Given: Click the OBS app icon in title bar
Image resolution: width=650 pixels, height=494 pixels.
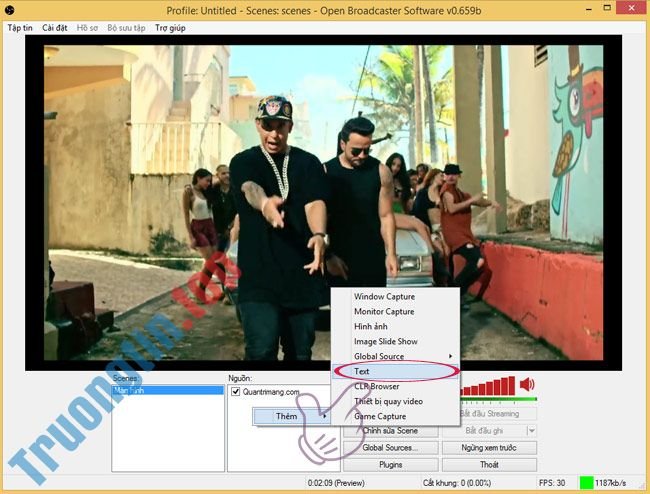Looking at the screenshot, I should coord(10,10).
